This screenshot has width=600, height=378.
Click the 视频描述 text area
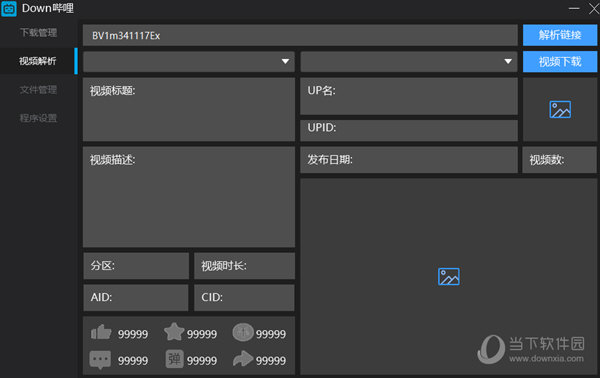point(189,197)
